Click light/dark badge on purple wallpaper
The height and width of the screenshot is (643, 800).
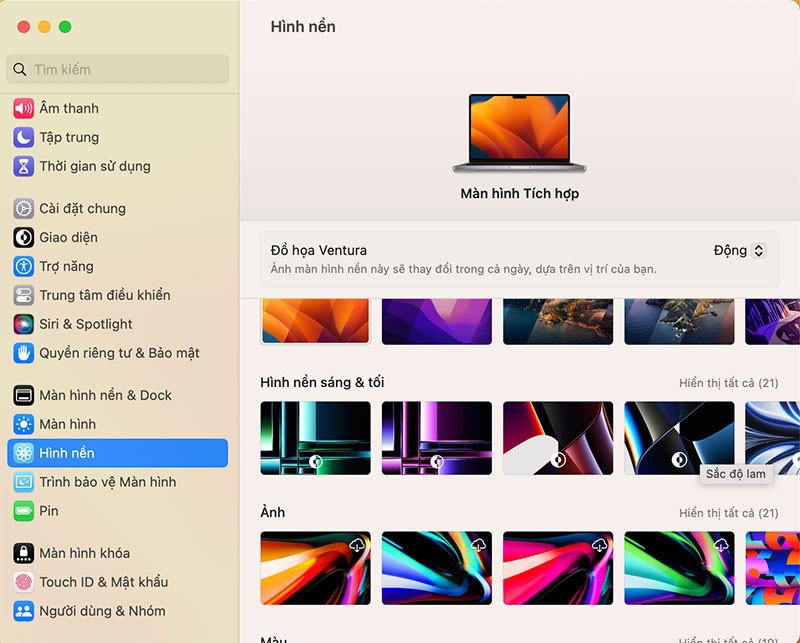437,461
